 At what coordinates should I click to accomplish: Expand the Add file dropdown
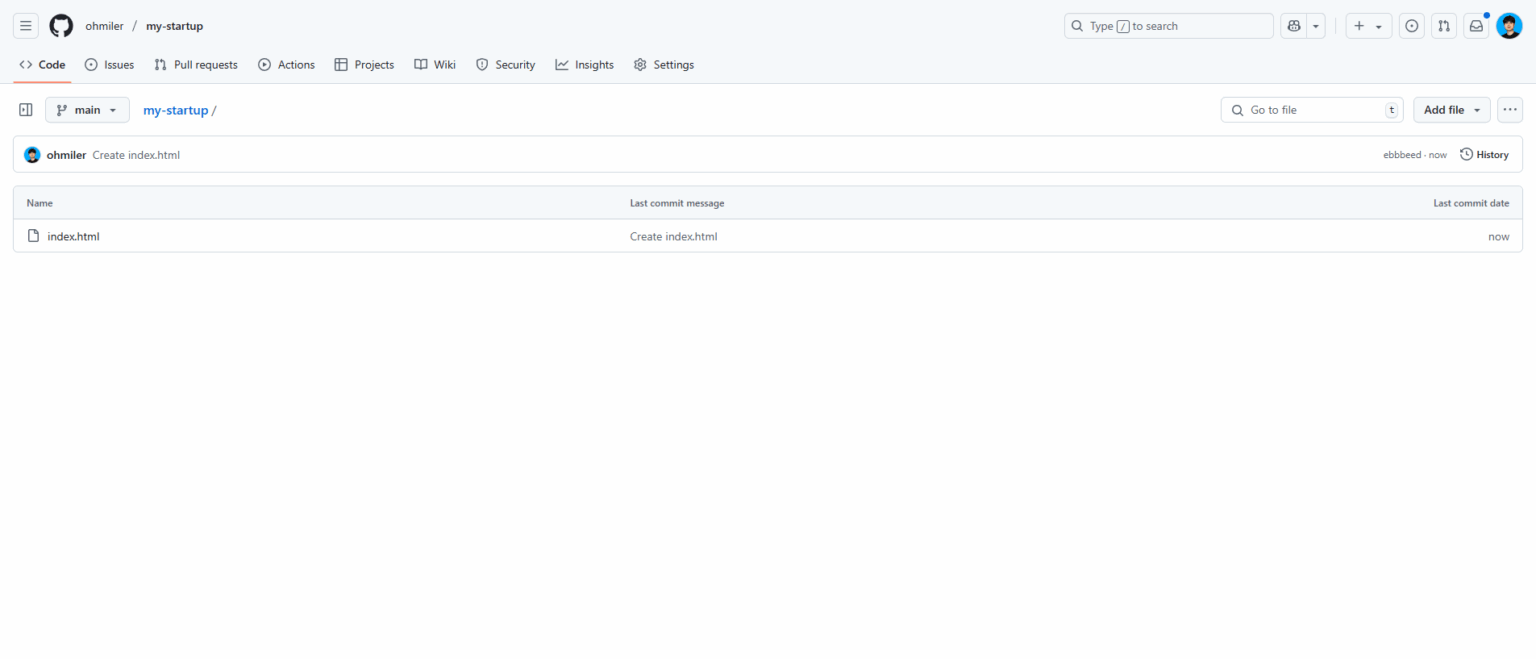click(x=1451, y=109)
